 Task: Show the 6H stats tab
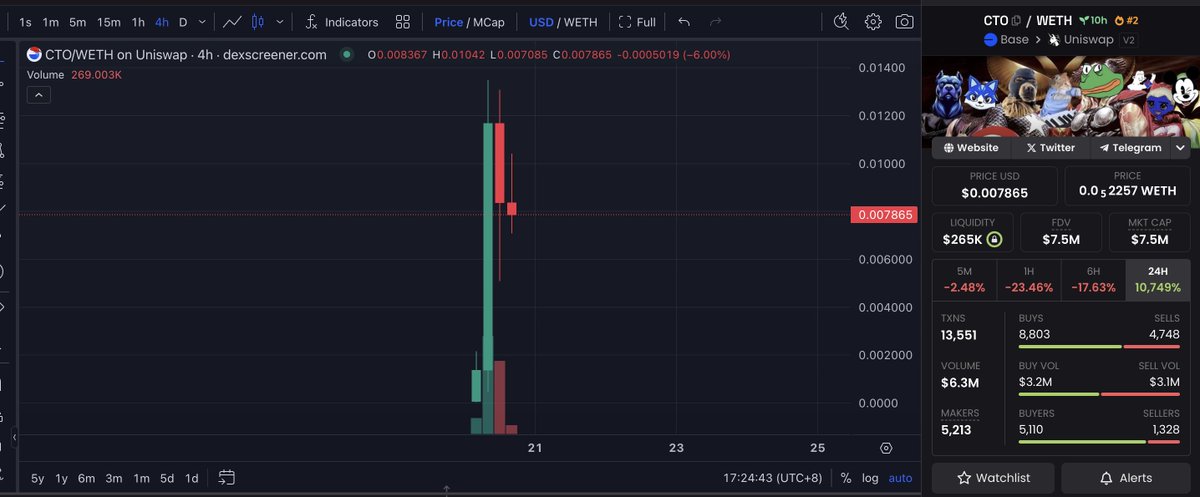[1094, 279]
